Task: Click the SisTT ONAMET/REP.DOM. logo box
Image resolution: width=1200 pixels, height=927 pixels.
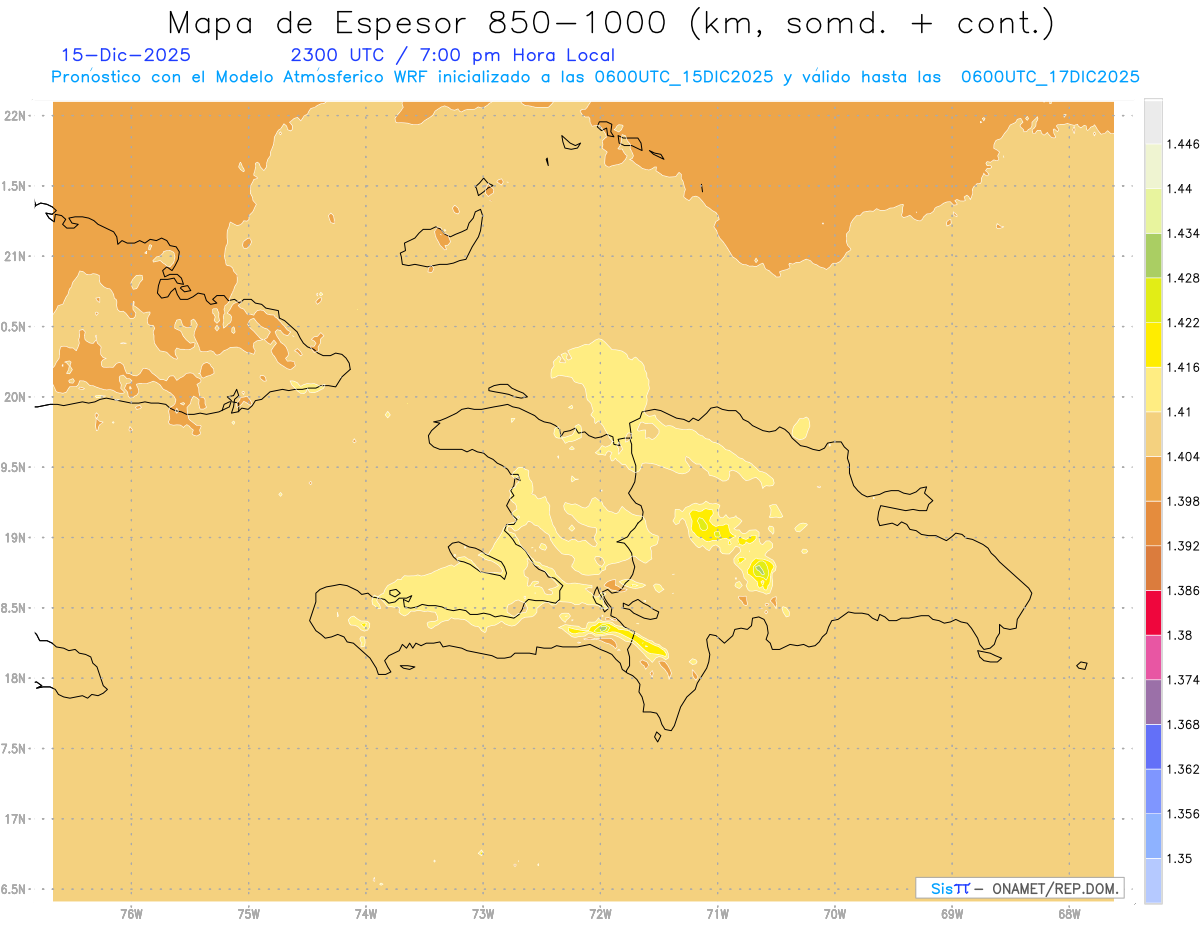Action: tap(1019, 888)
